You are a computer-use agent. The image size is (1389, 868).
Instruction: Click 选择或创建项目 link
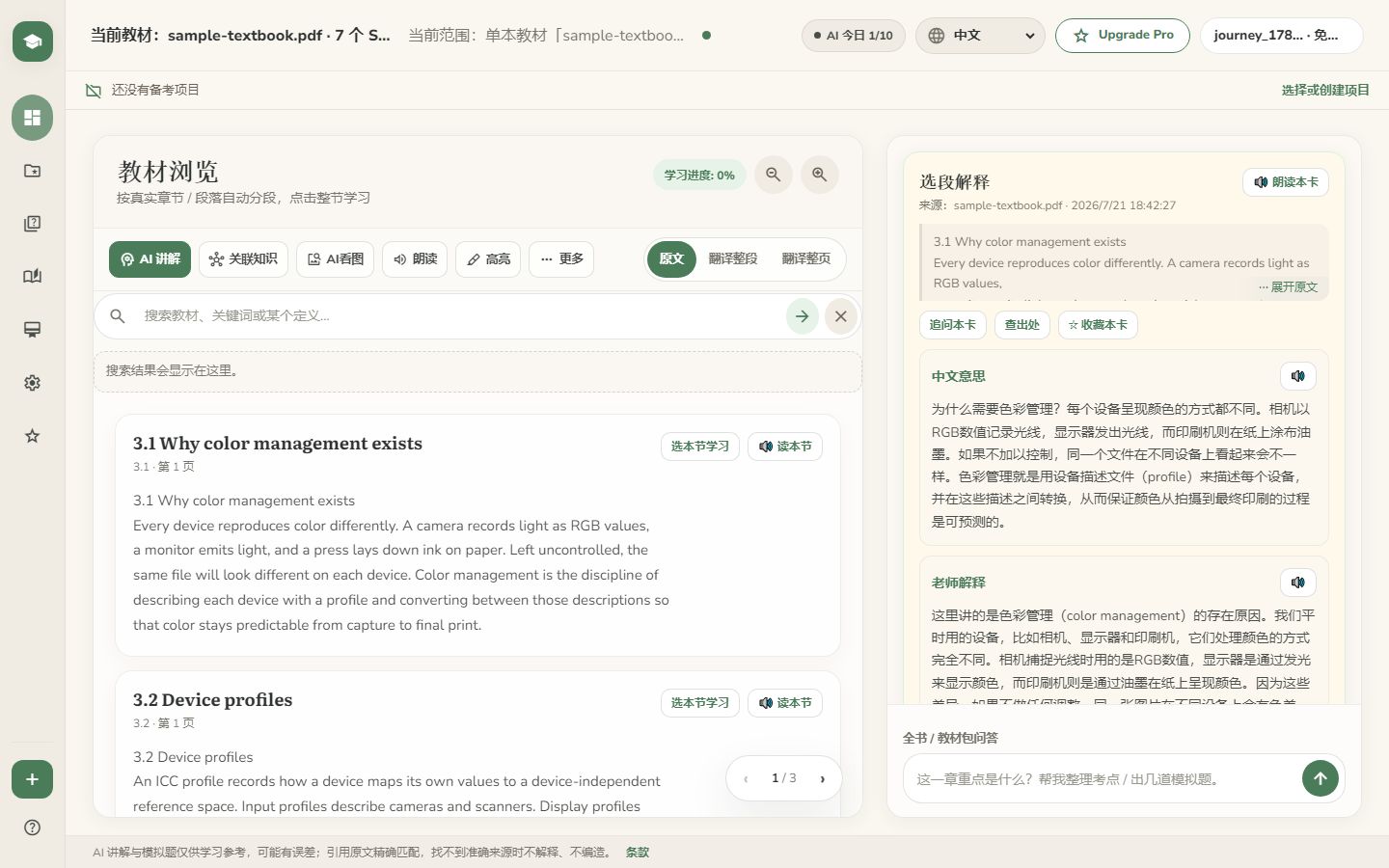1325,91
